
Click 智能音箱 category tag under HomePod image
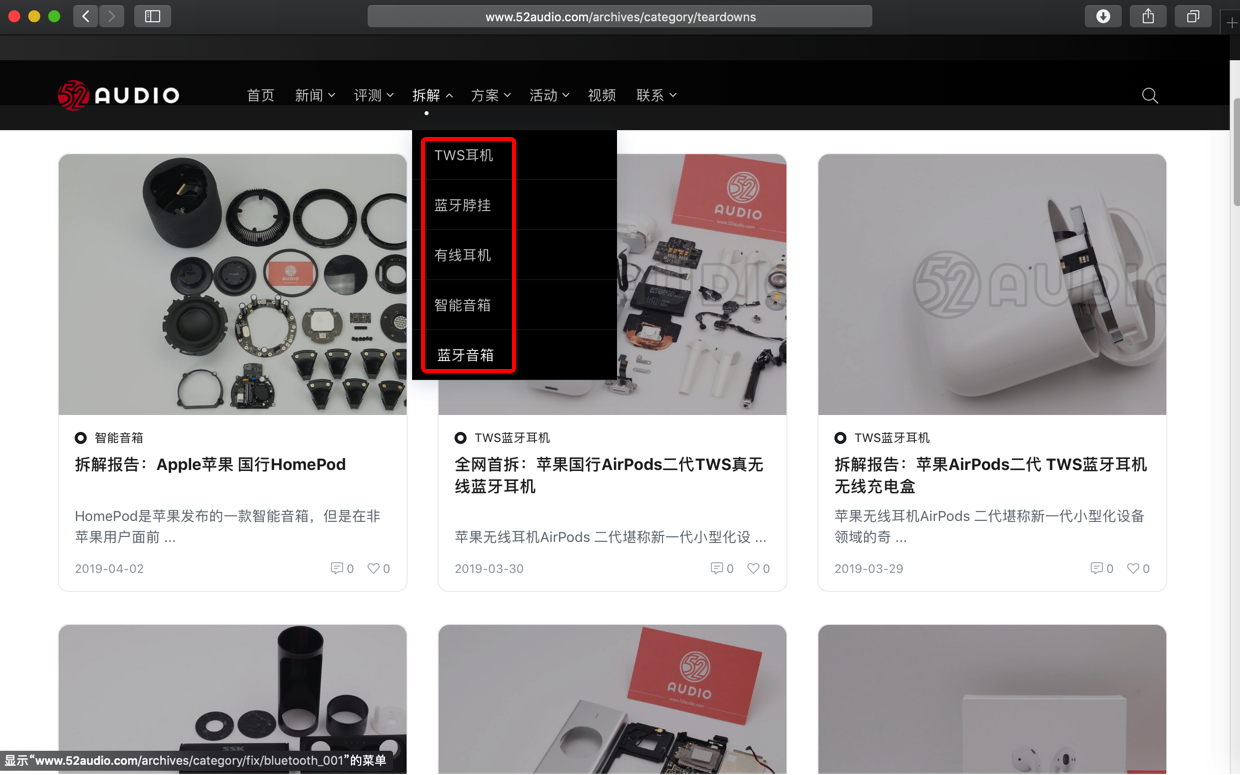point(119,438)
